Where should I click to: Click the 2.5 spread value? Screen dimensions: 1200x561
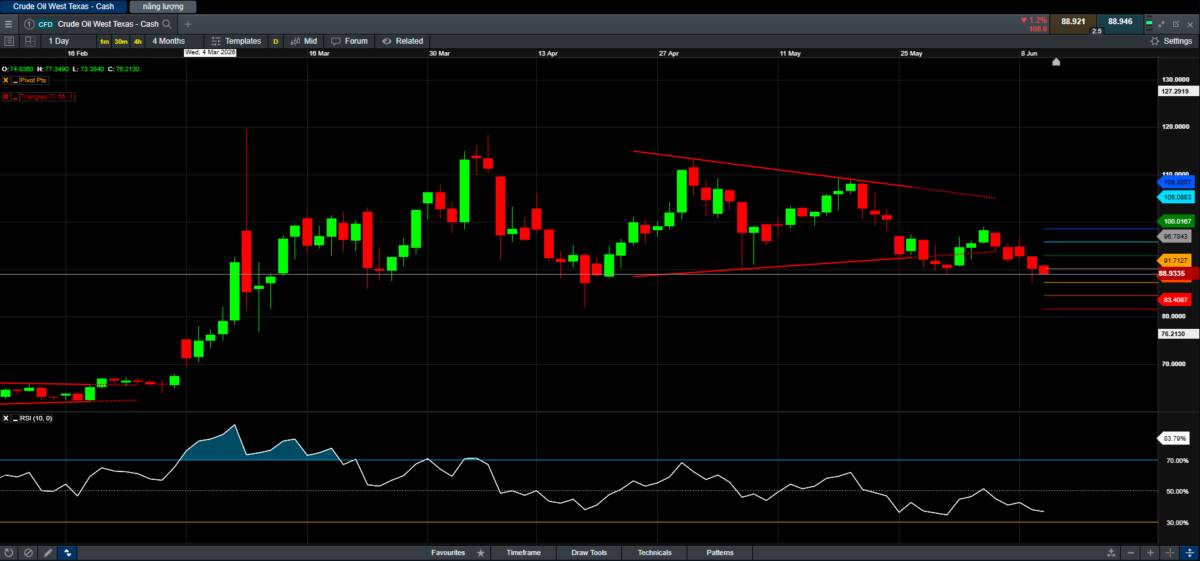click(x=1096, y=31)
